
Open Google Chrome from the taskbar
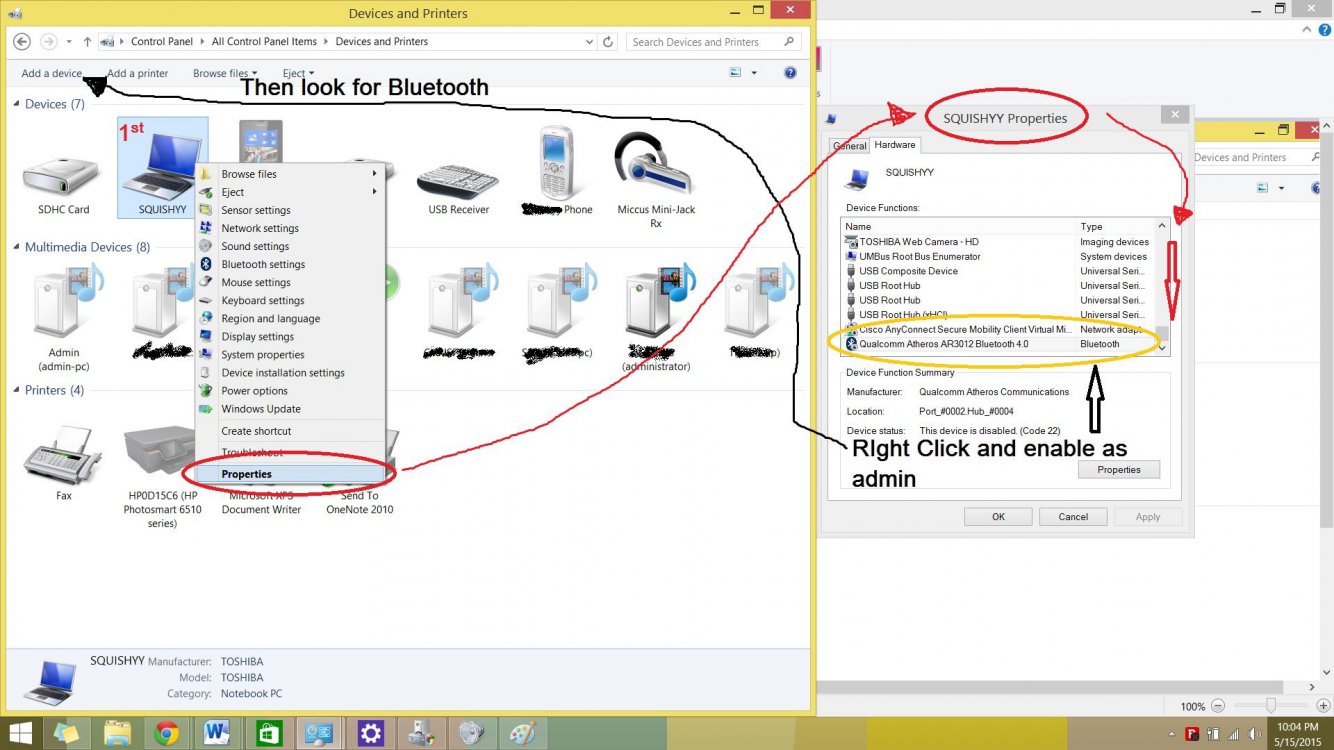pyautogui.click(x=167, y=733)
